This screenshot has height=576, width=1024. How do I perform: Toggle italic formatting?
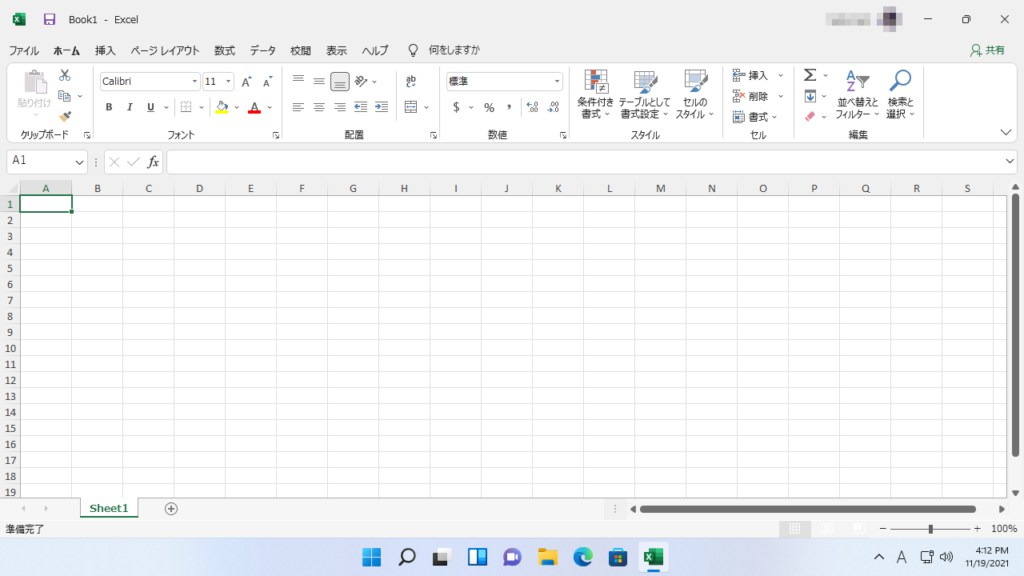(x=130, y=108)
